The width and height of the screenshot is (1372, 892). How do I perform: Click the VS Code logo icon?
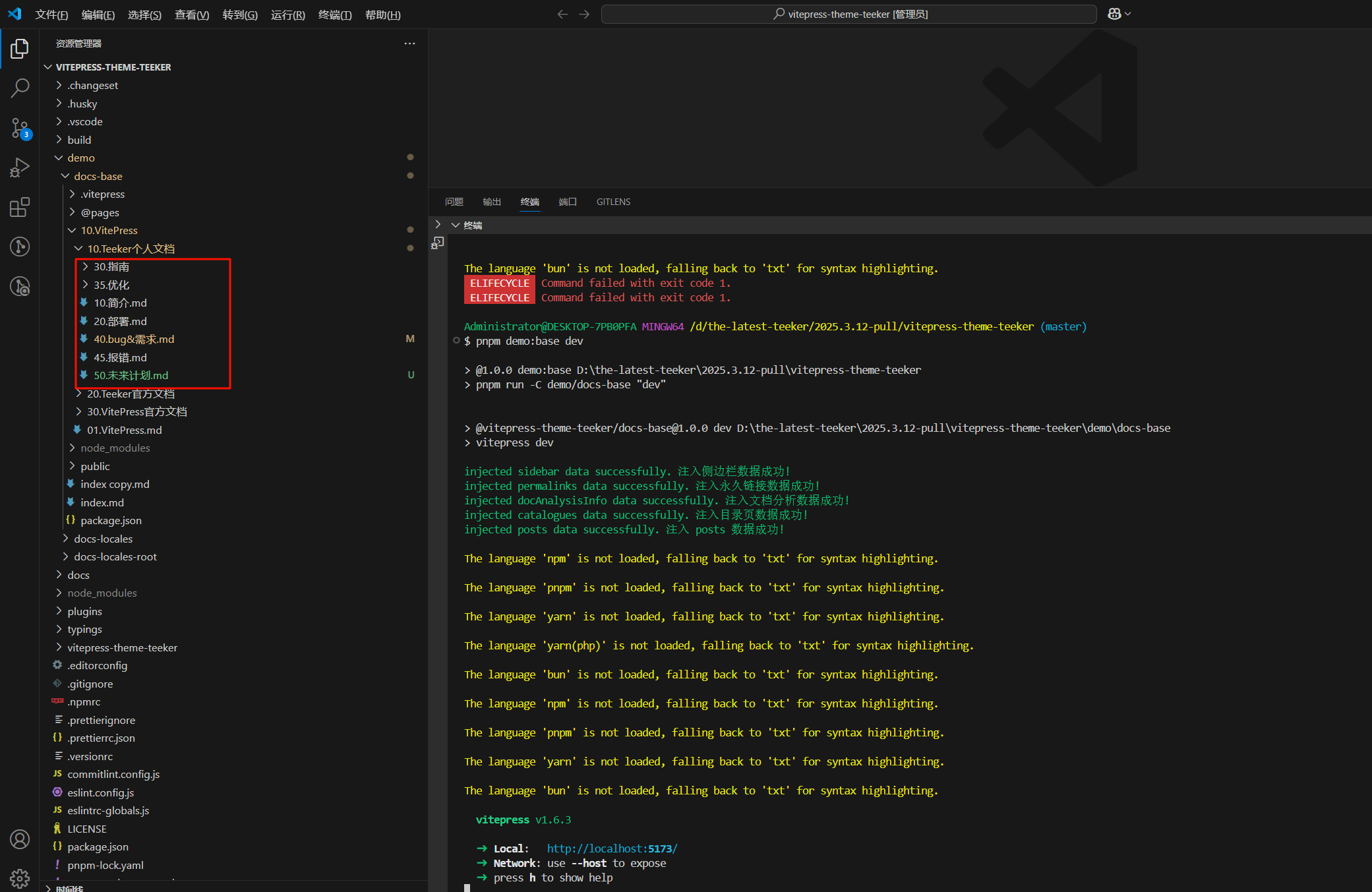tap(15, 14)
